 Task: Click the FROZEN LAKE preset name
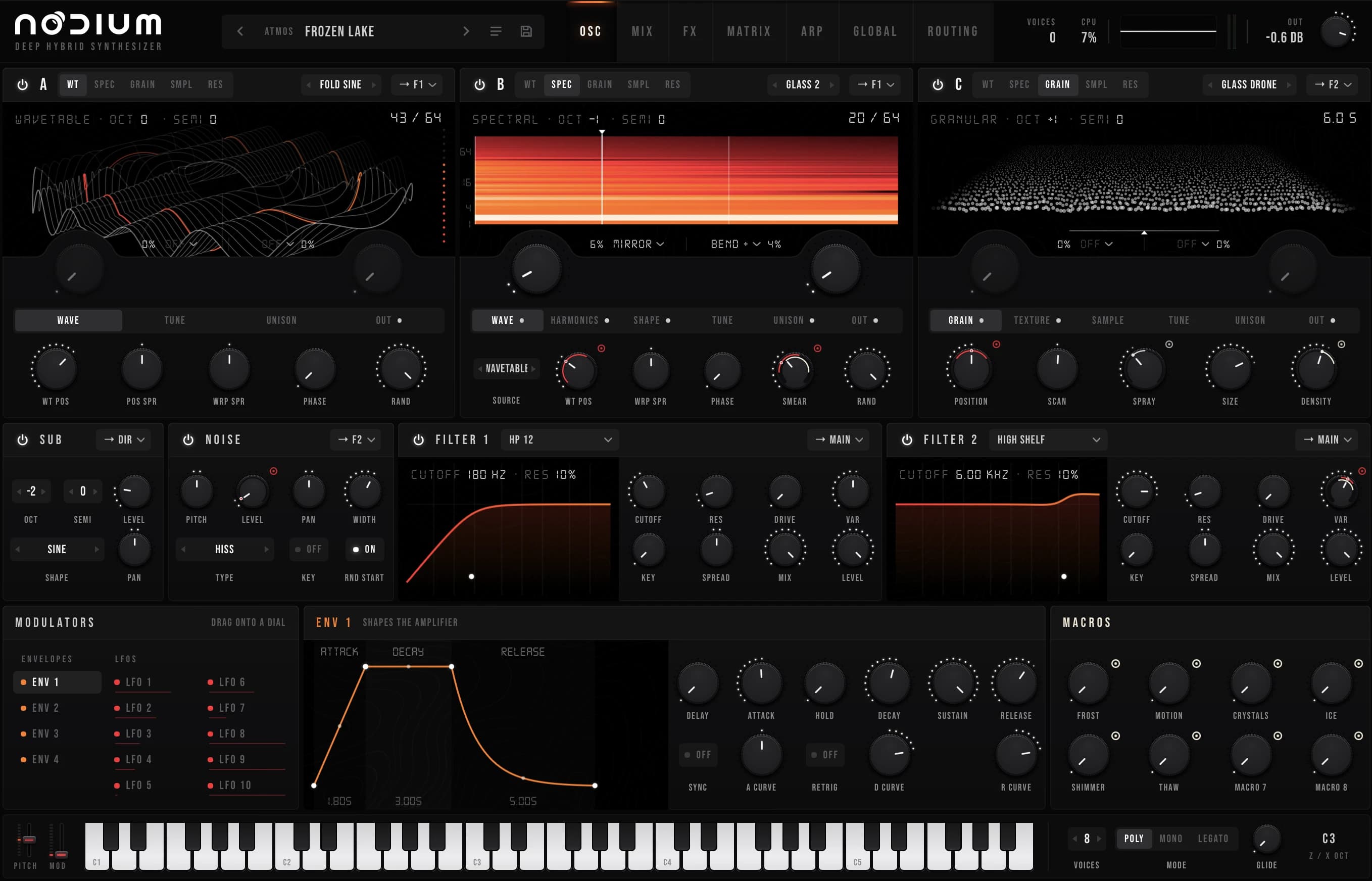pos(339,31)
